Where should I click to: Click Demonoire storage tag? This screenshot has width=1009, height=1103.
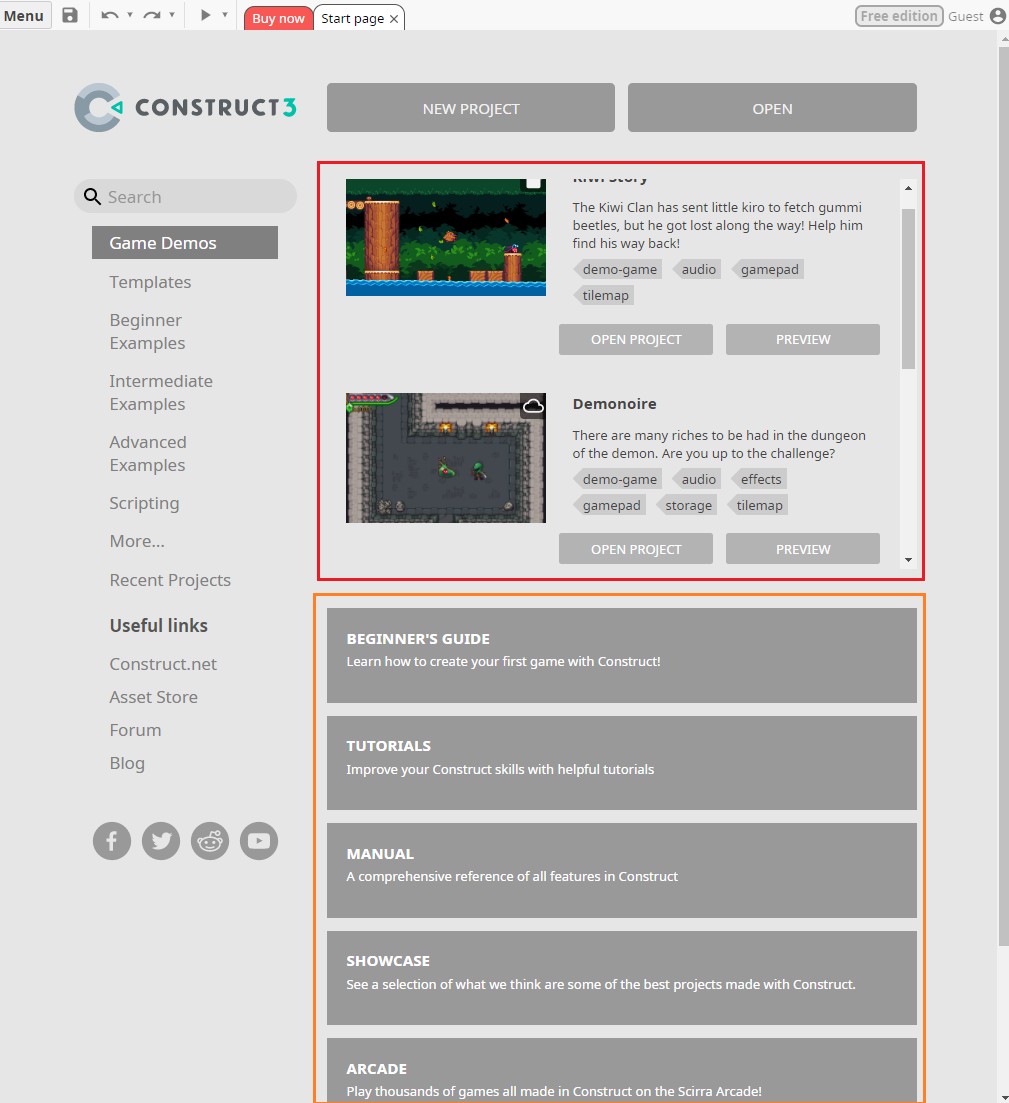[x=686, y=505]
